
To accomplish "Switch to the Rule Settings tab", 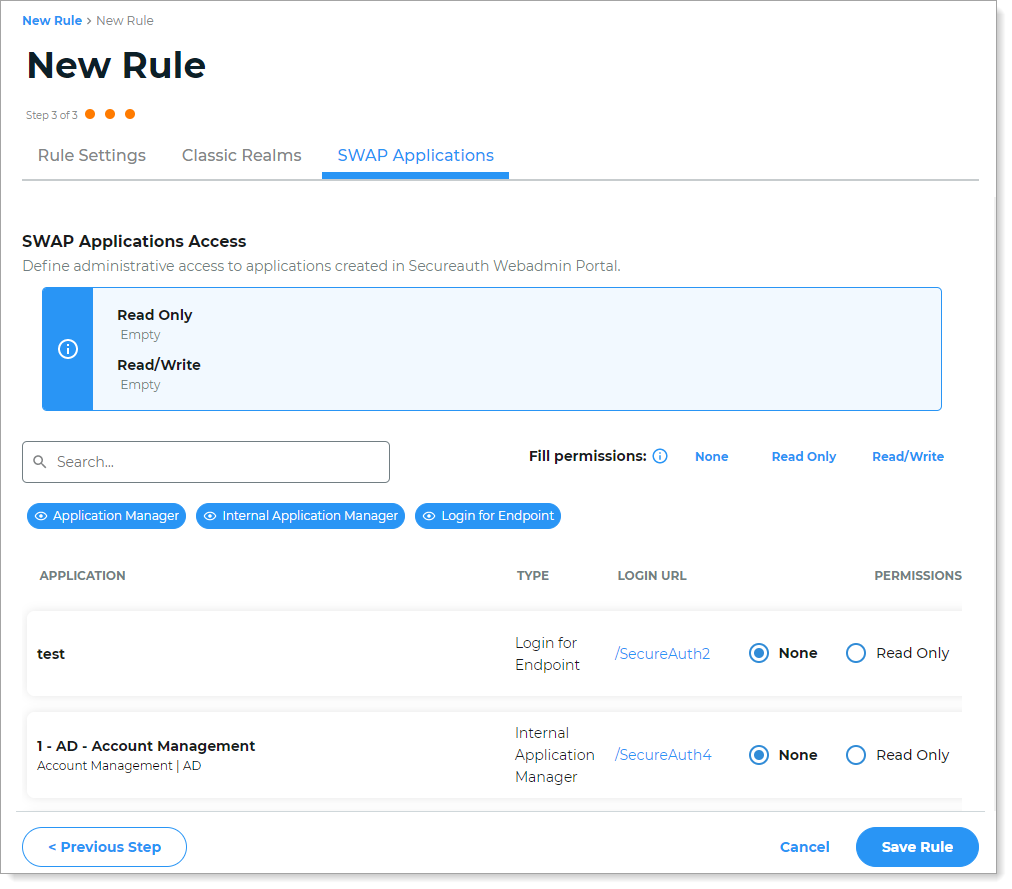I will [91, 156].
